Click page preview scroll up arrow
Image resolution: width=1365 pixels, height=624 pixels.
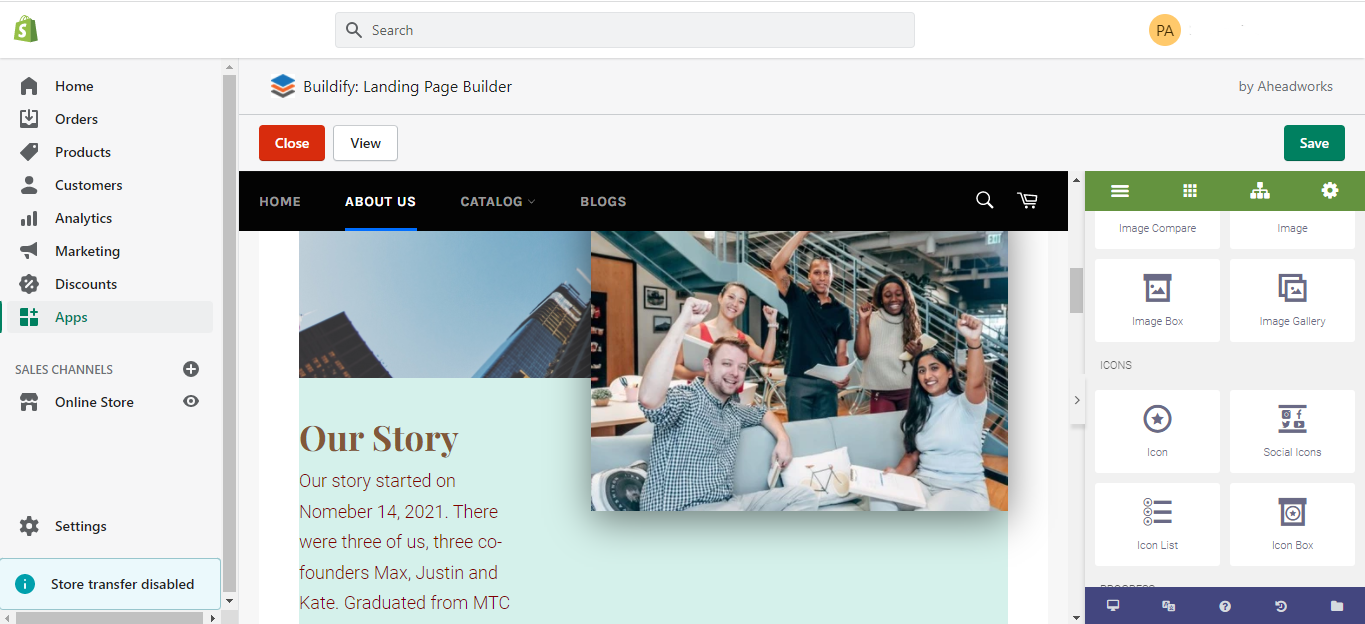pos(1076,180)
